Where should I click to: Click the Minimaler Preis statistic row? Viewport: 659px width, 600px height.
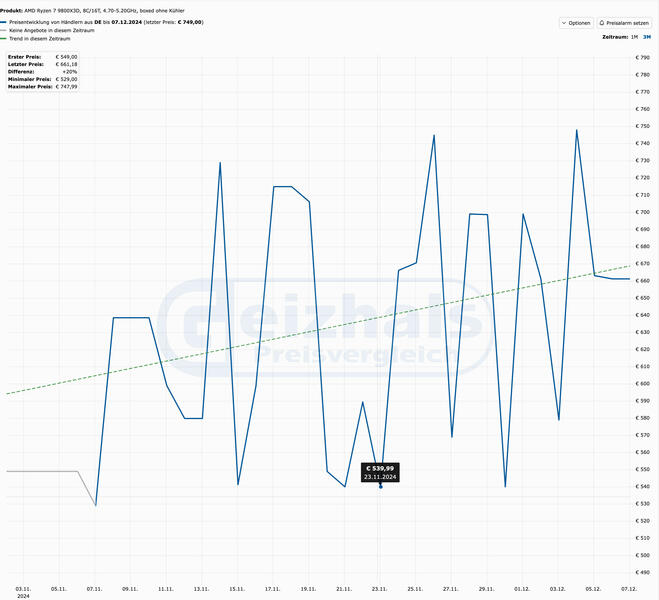coord(42,79)
